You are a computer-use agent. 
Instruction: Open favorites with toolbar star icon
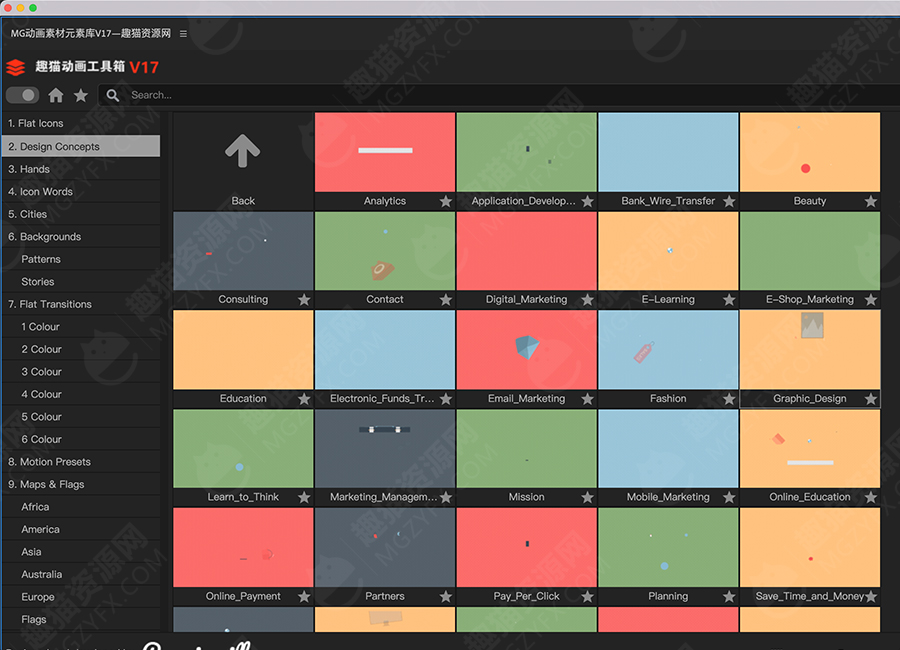click(x=81, y=95)
